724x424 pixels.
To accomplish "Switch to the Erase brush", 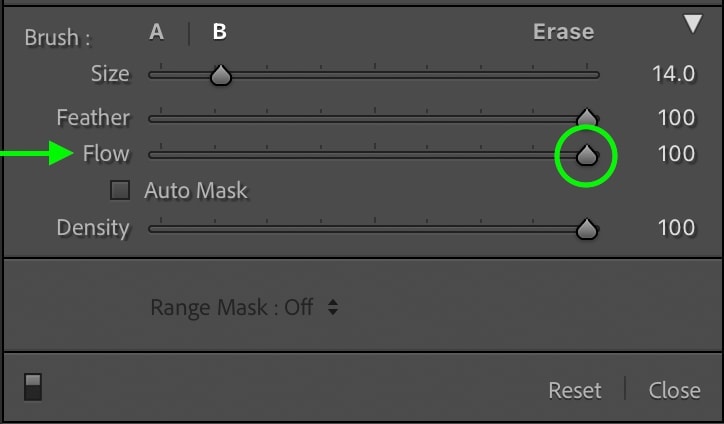I will pos(563,32).
